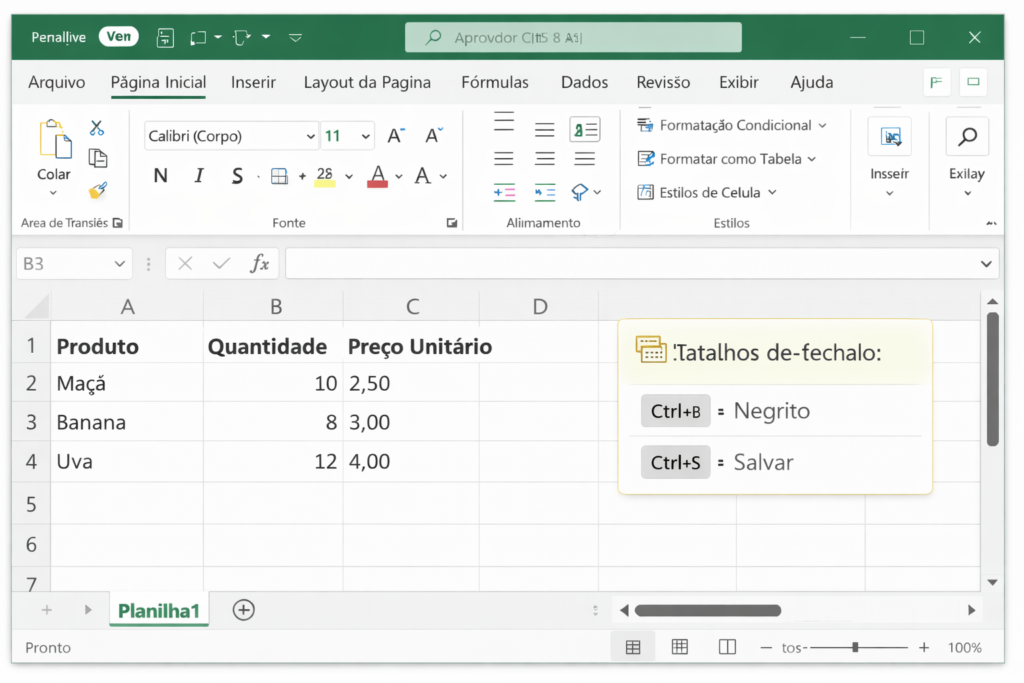1024x683 pixels.
Task: Open the name box B3 dropdown
Action: (x=120, y=264)
